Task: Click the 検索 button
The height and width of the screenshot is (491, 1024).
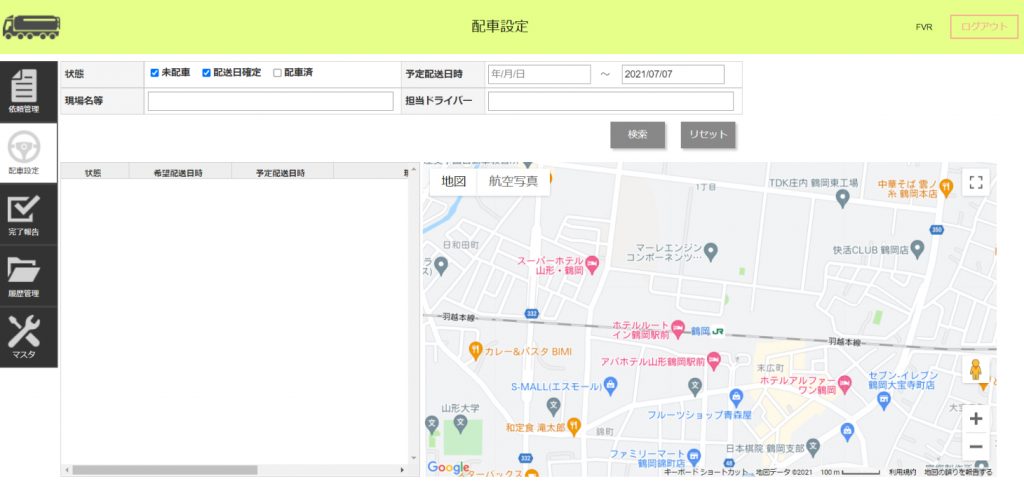Action: point(637,135)
